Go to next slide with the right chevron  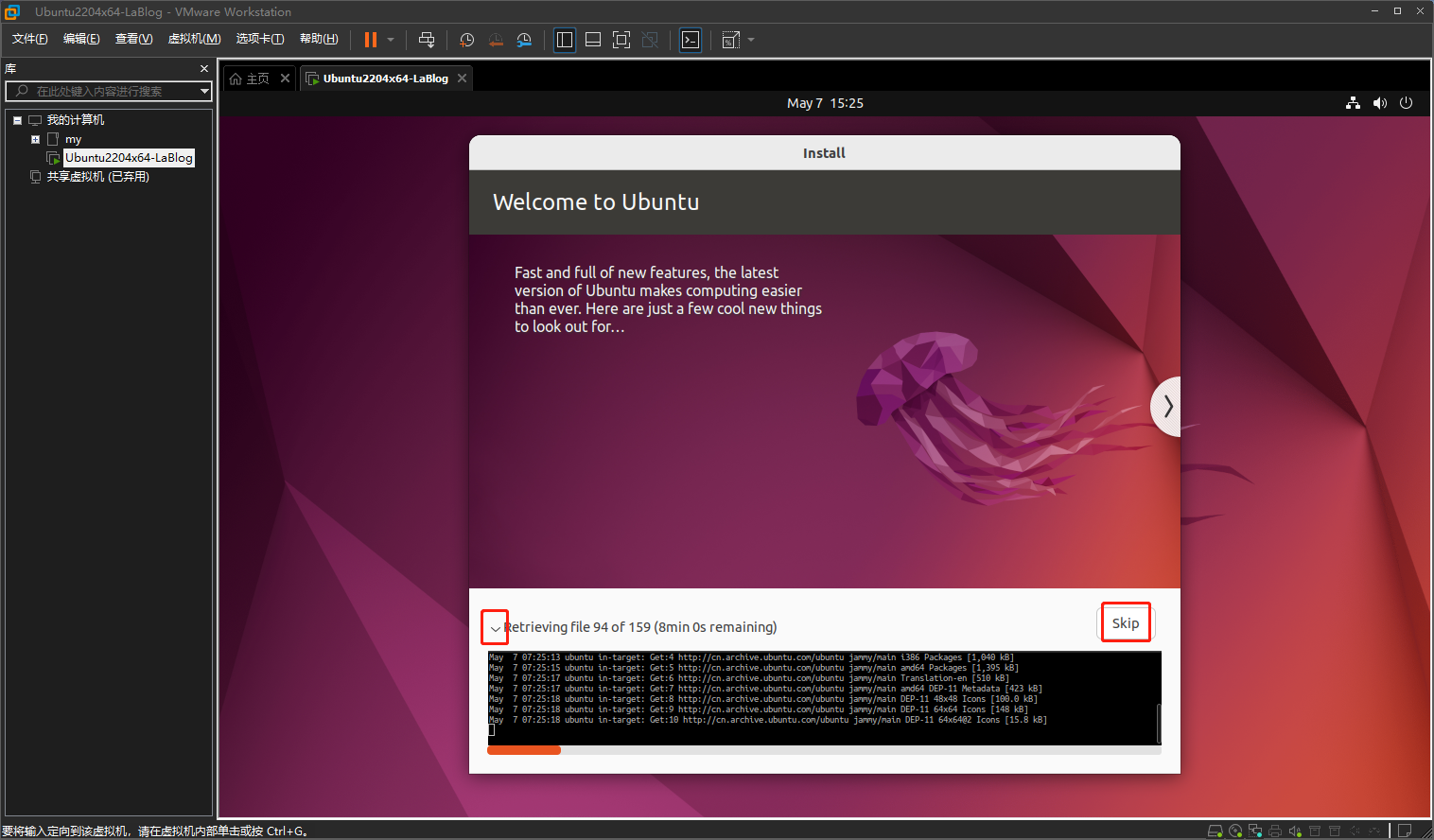(1167, 407)
